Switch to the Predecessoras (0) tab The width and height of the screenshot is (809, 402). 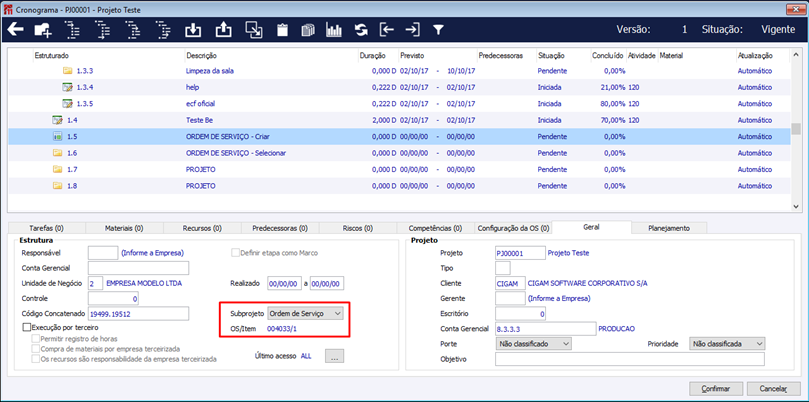point(280,228)
